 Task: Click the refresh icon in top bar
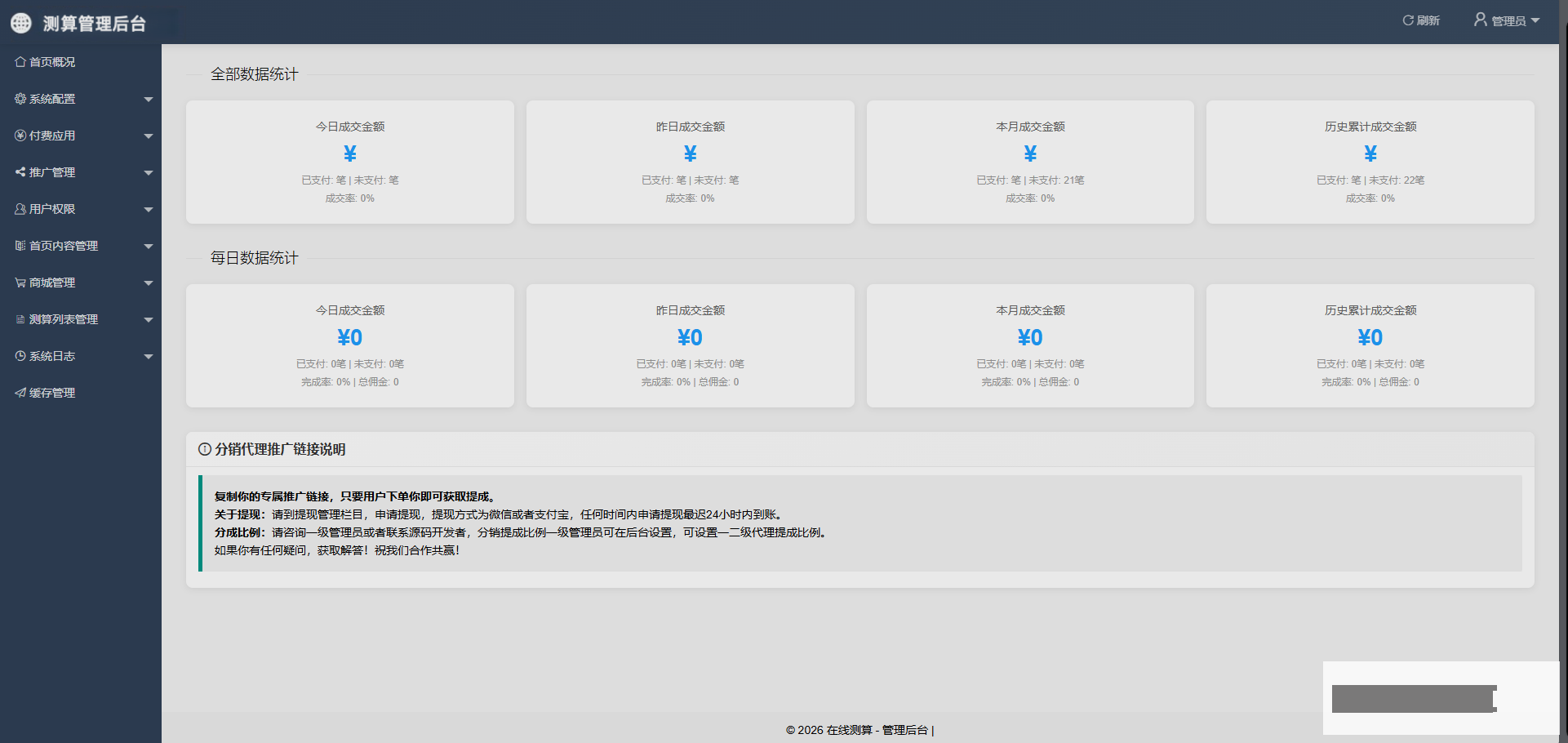[x=1408, y=20]
